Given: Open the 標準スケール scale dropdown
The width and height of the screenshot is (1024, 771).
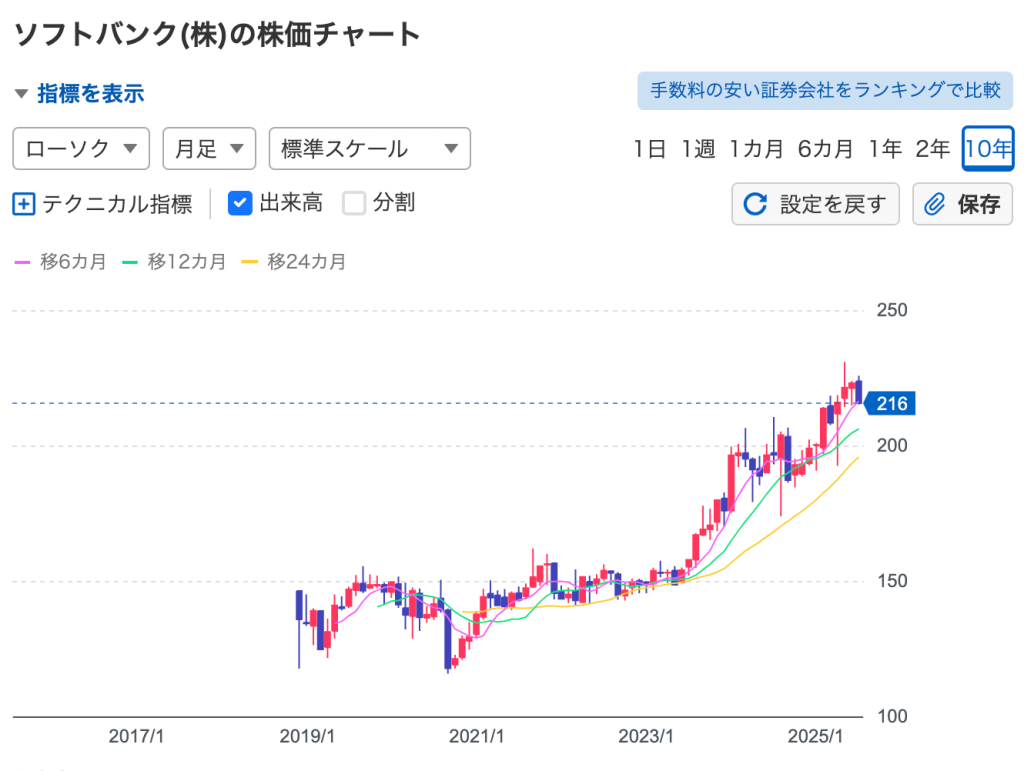Looking at the screenshot, I should click(x=369, y=149).
